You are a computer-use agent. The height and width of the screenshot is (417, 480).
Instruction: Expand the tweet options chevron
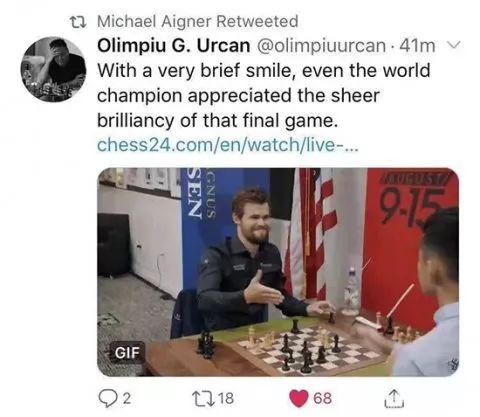pyautogui.click(x=453, y=45)
